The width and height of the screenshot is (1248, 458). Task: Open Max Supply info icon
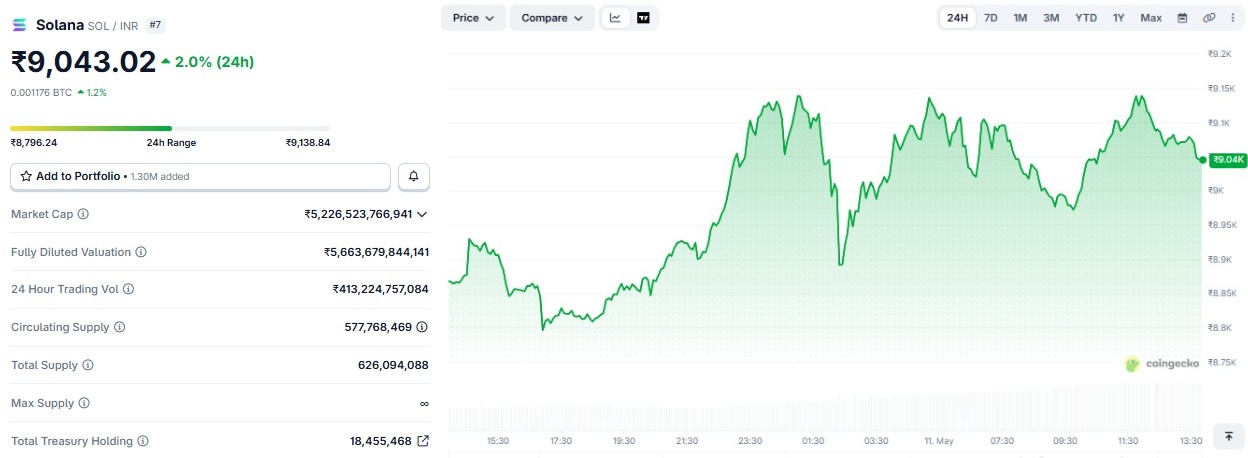coord(84,403)
